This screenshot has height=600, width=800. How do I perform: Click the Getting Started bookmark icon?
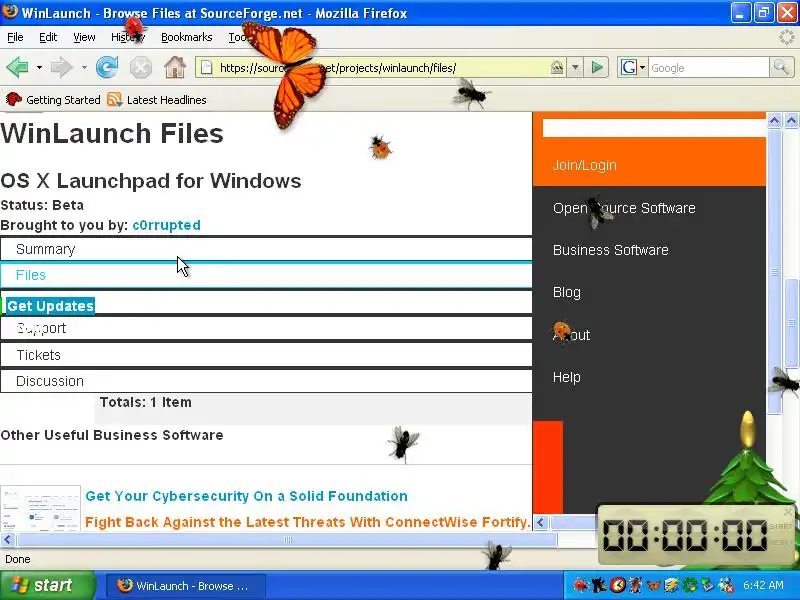click(13, 99)
